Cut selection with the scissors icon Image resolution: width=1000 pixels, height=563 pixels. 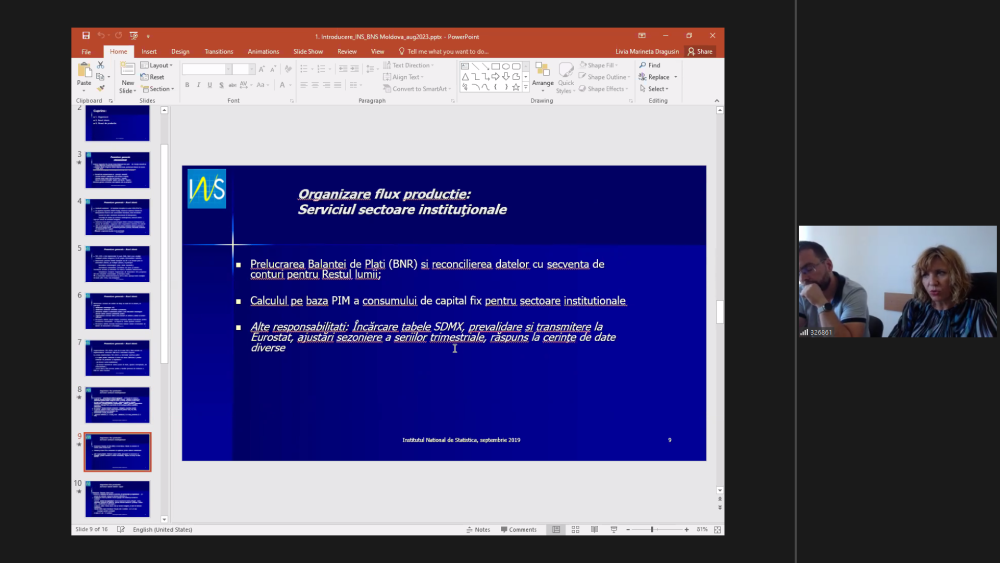click(x=100, y=65)
